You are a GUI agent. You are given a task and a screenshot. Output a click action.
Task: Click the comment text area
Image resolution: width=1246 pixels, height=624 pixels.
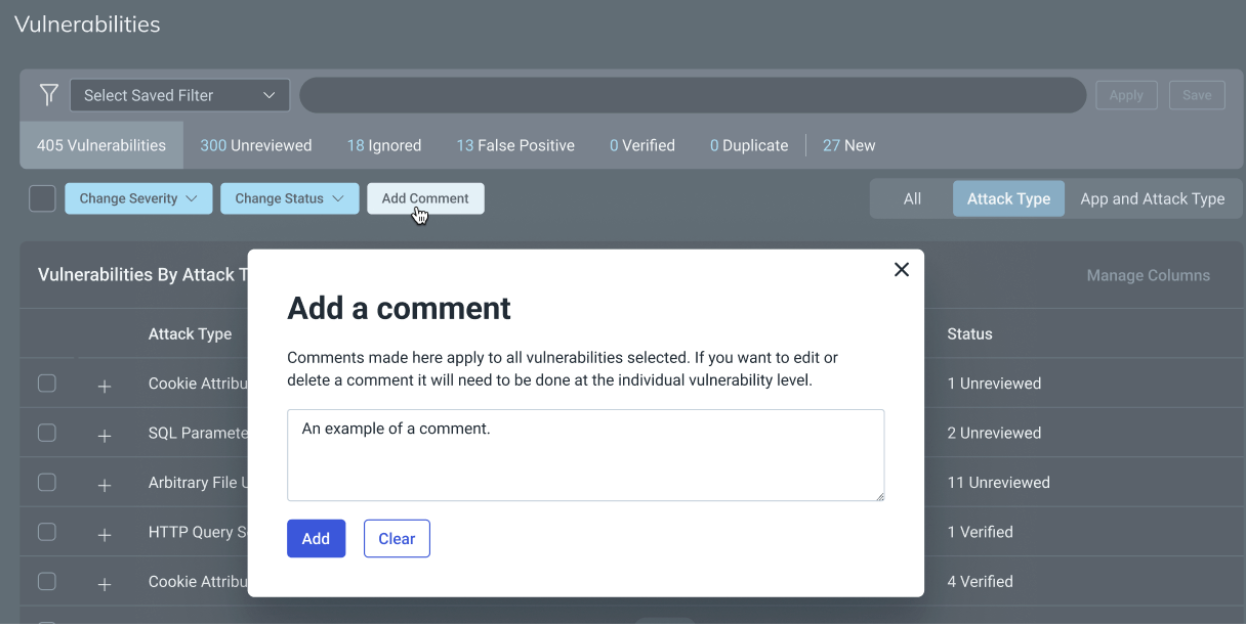coord(585,455)
